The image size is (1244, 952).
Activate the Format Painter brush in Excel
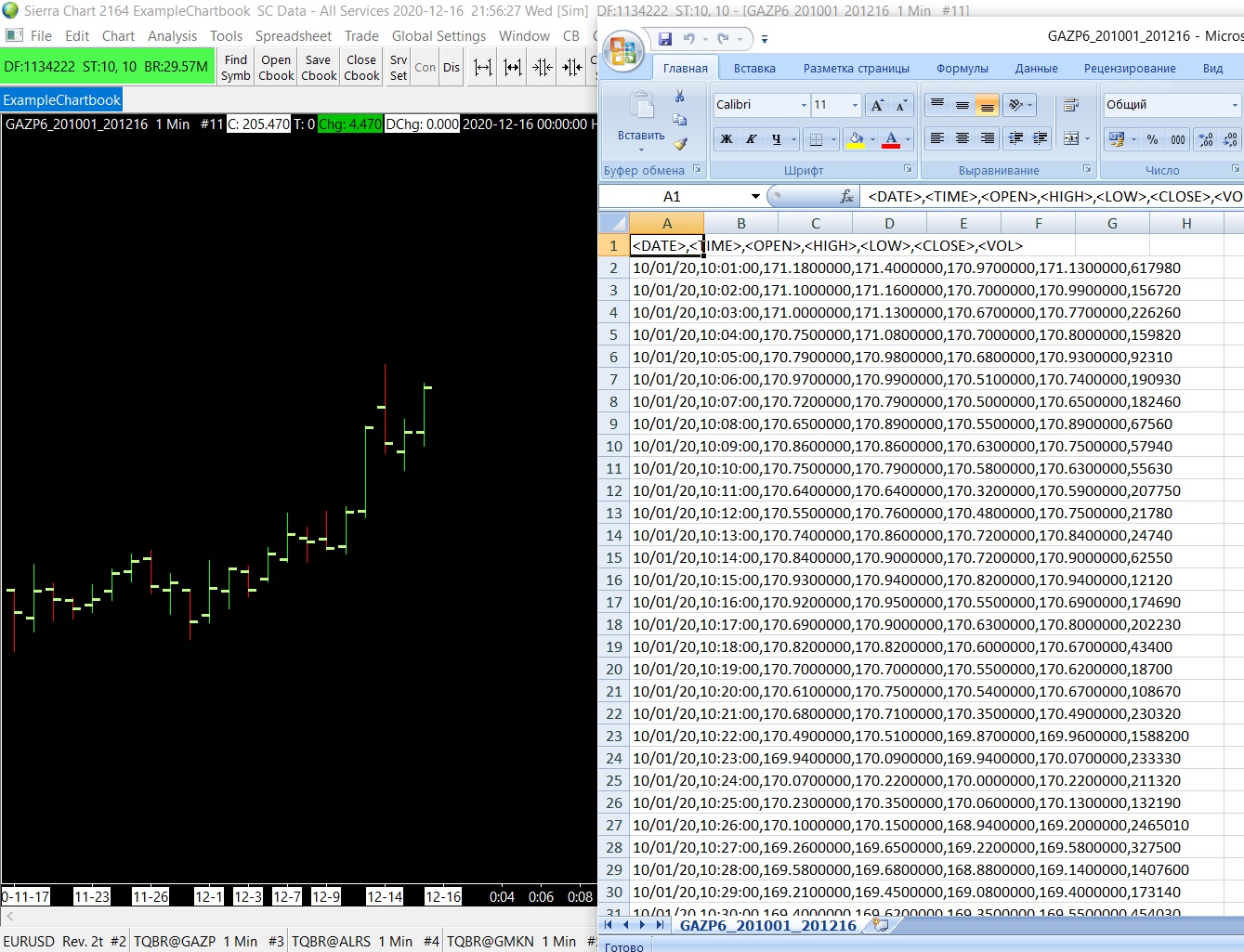click(680, 144)
